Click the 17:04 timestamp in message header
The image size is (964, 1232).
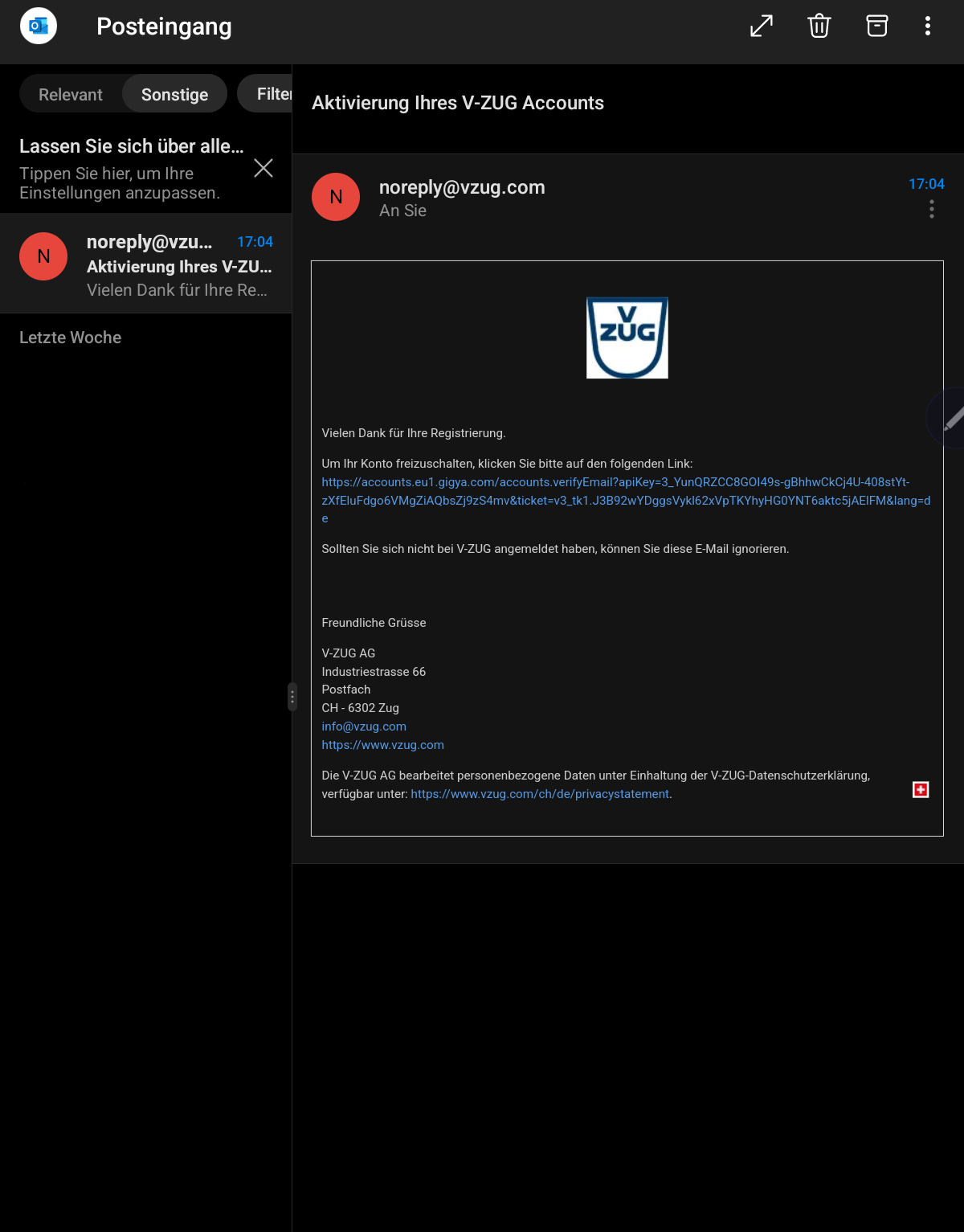point(926,184)
